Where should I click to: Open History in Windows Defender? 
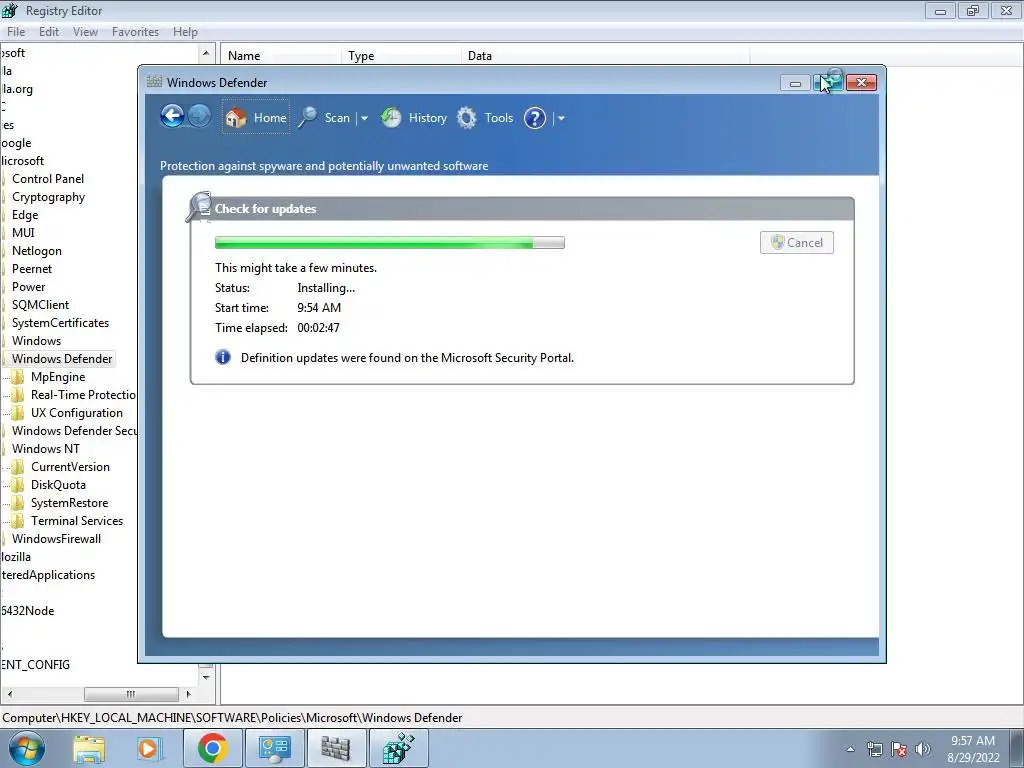414,118
